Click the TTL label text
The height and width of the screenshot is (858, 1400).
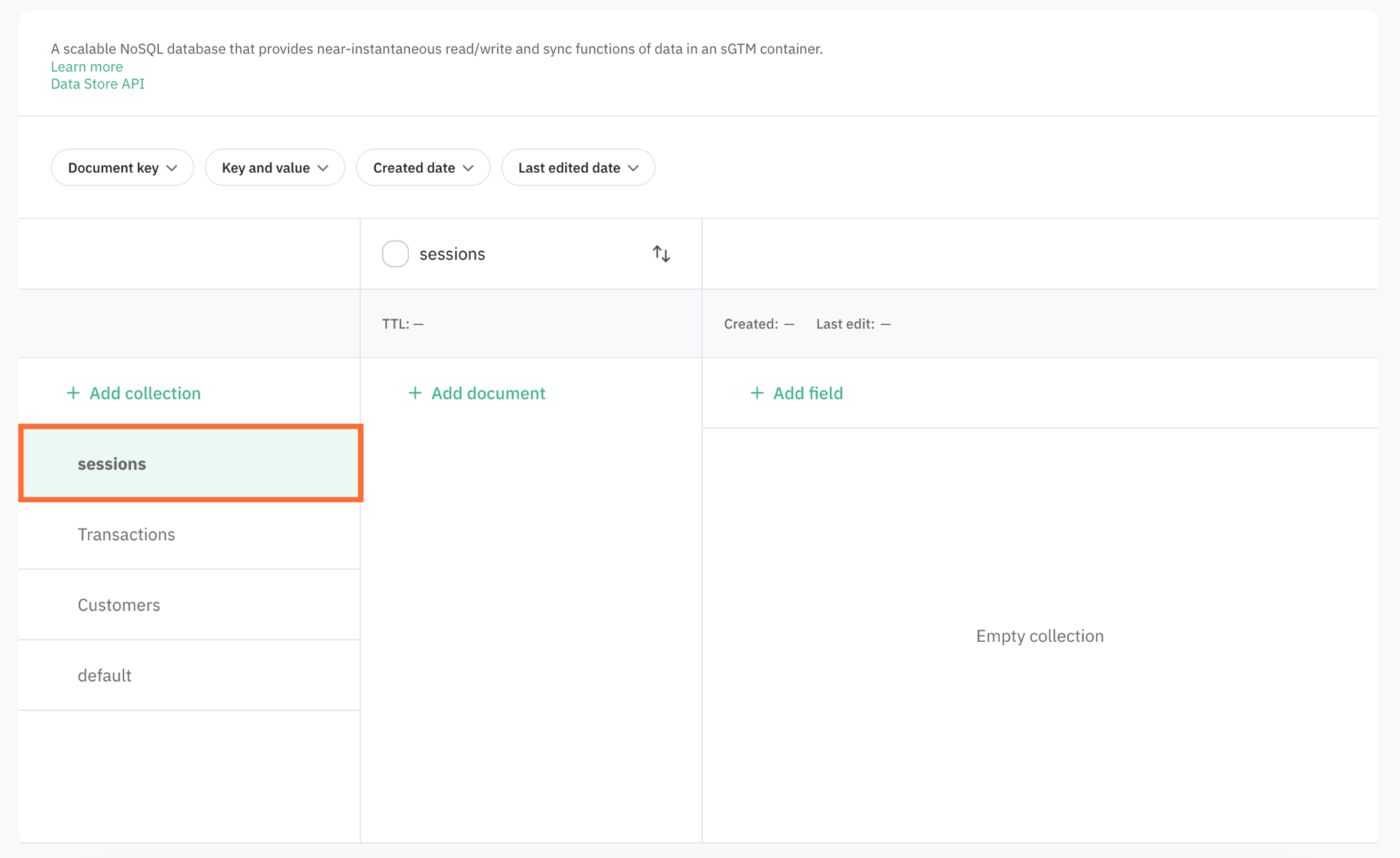click(x=403, y=323)
